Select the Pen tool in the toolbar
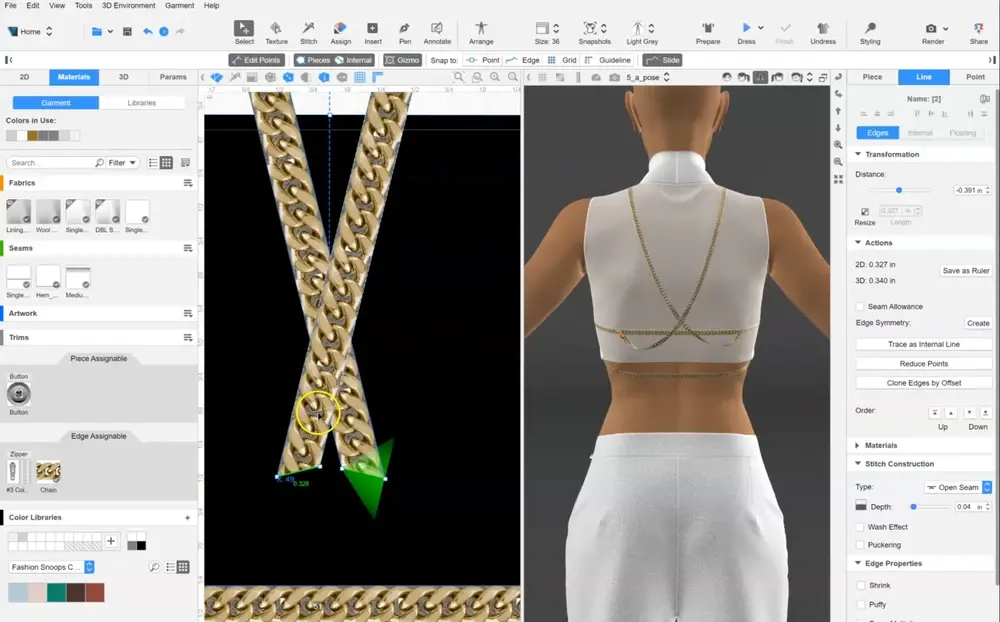 (x=404, y=30)
